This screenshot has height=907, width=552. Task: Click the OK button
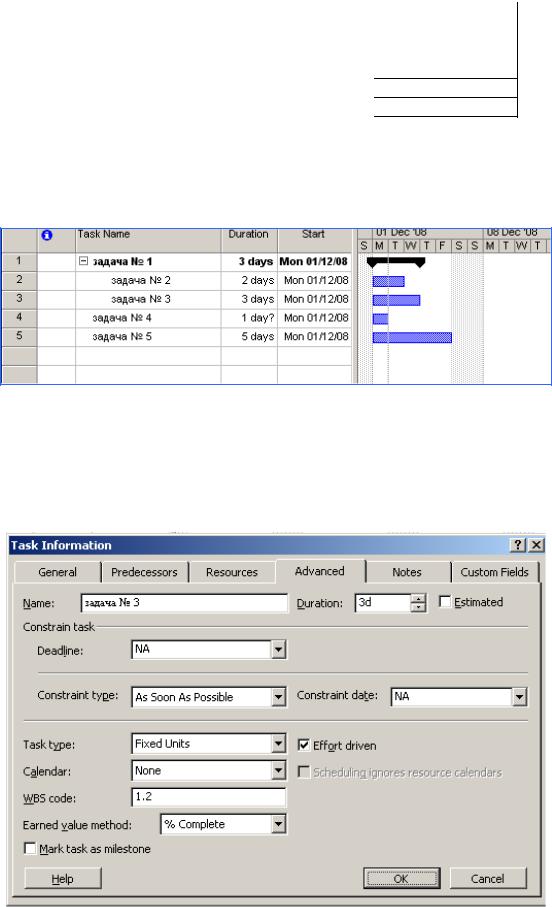click(401, 879)
